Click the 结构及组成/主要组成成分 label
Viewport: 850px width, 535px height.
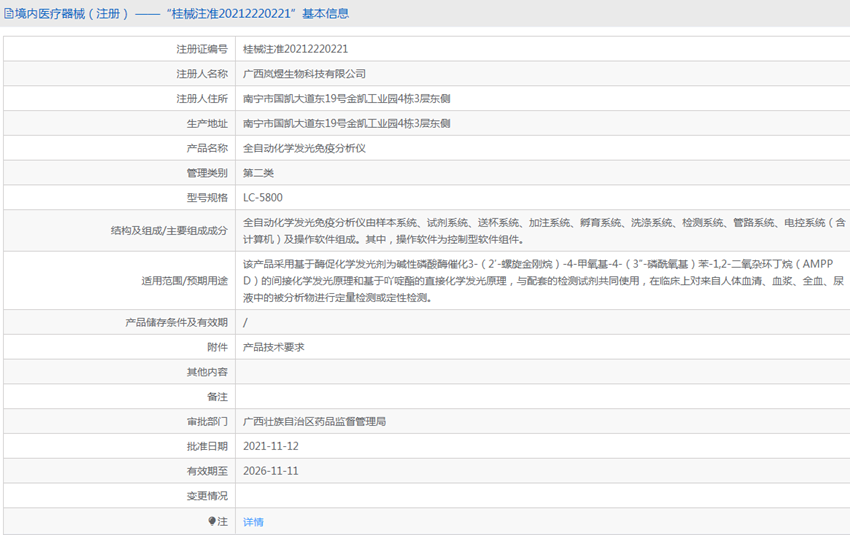click(169, 230)
